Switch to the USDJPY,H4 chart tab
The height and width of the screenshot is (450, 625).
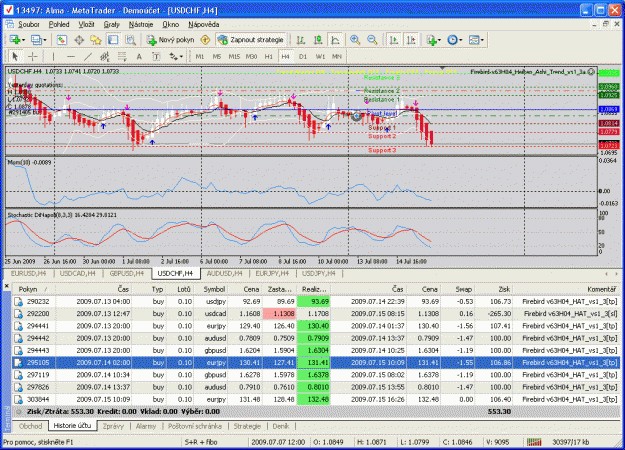(x=318, y=273)
